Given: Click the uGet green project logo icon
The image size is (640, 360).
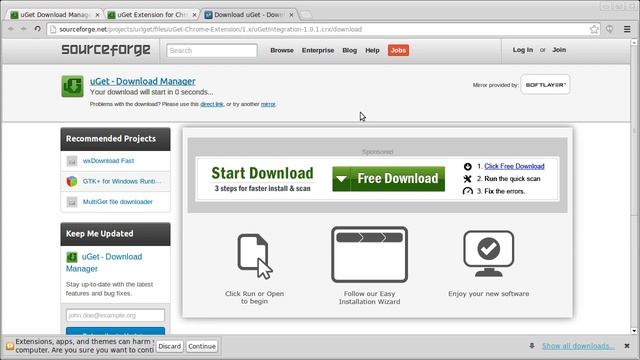Looking at the screenshot, I should tap(73, 86).
